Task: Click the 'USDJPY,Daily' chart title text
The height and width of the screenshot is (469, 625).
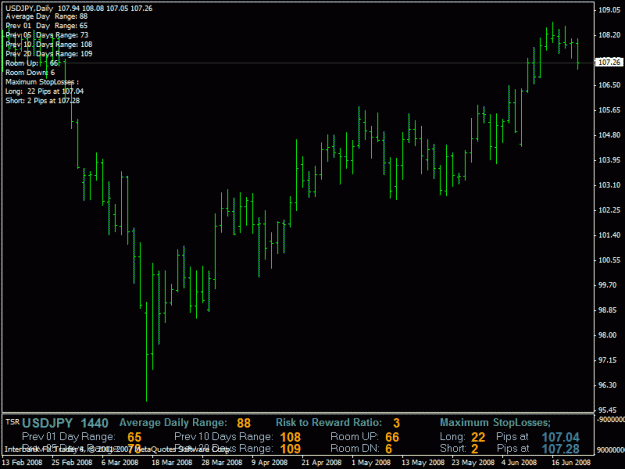Action: [x=29, y=8]
